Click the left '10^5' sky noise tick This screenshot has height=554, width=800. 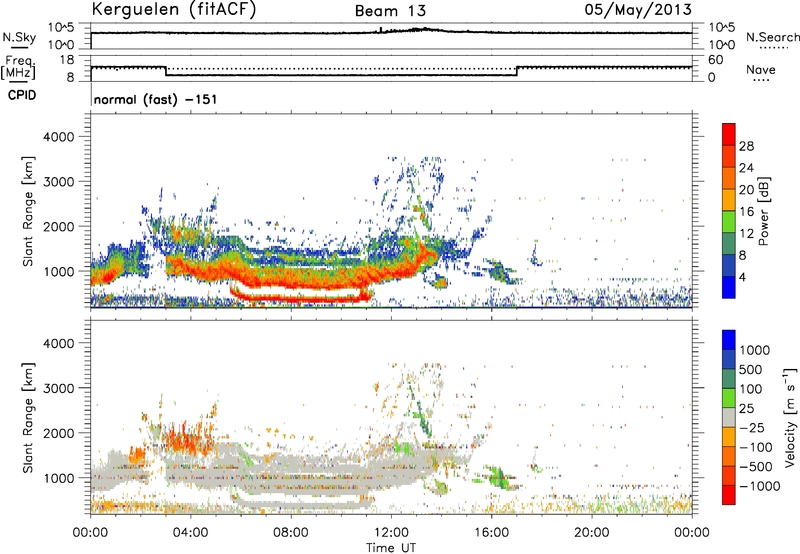click(x=61, y=28)
